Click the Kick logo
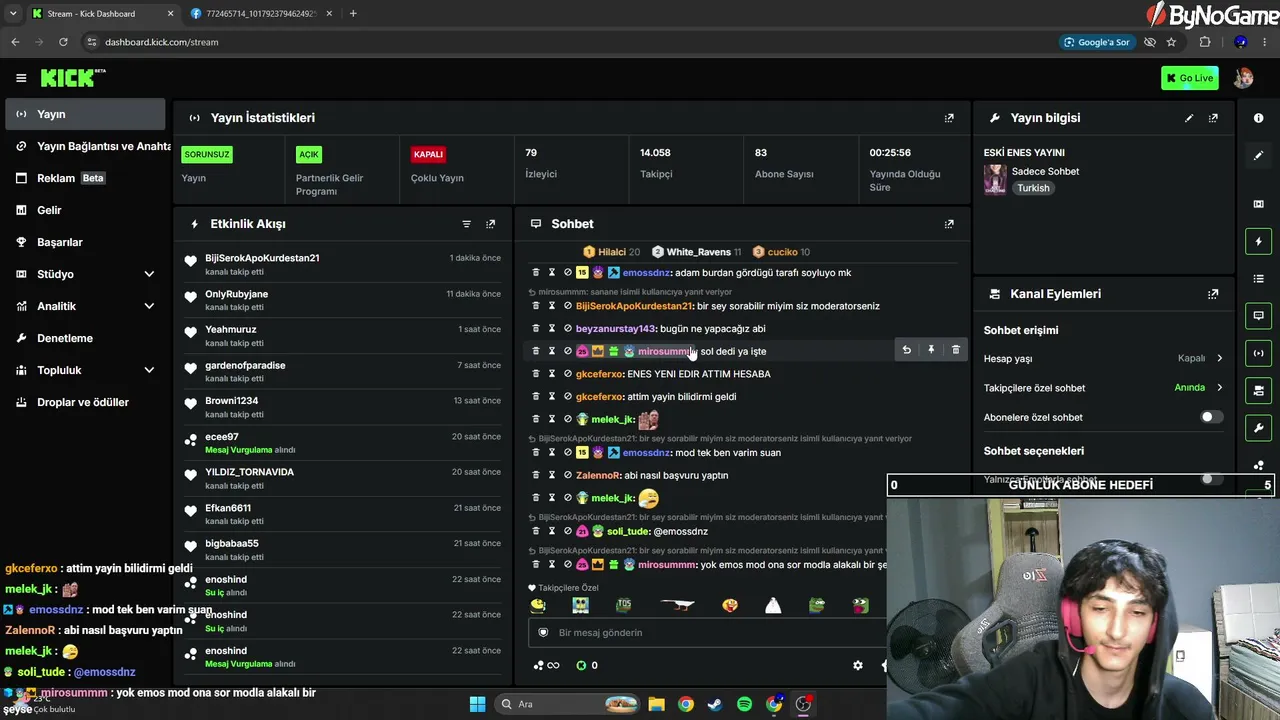 tap(72, 78)
